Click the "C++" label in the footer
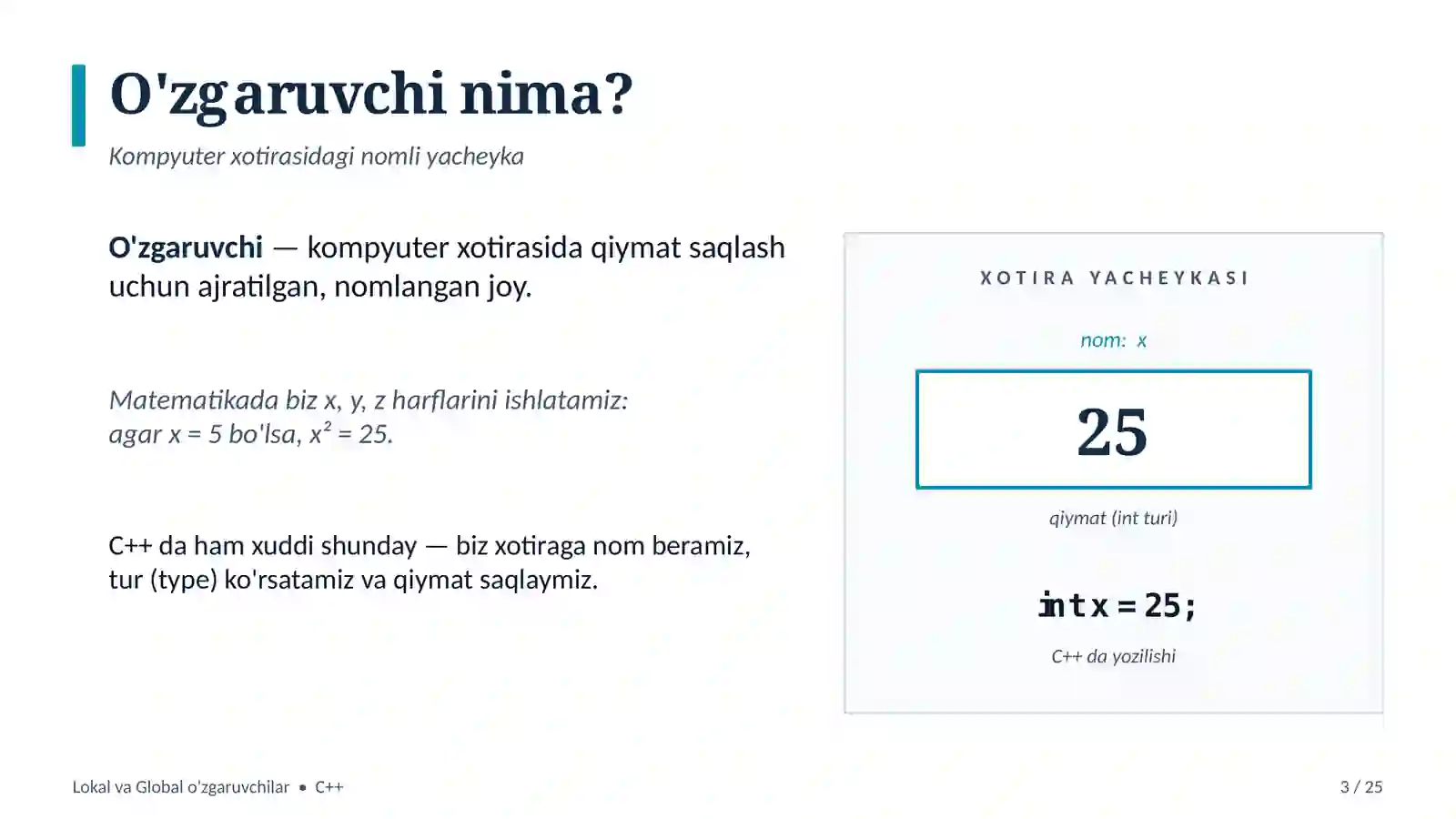 (329, 787)
